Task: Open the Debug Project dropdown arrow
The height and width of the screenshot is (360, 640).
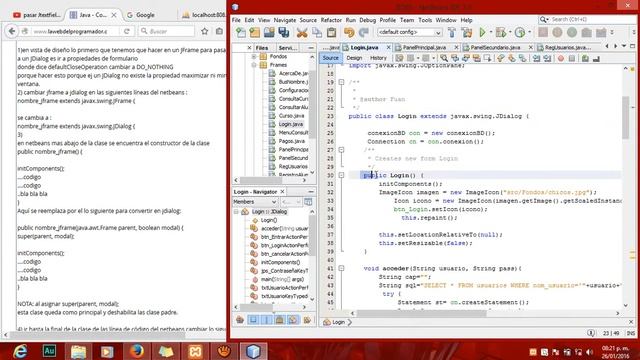Action: (x=510, y=32)
